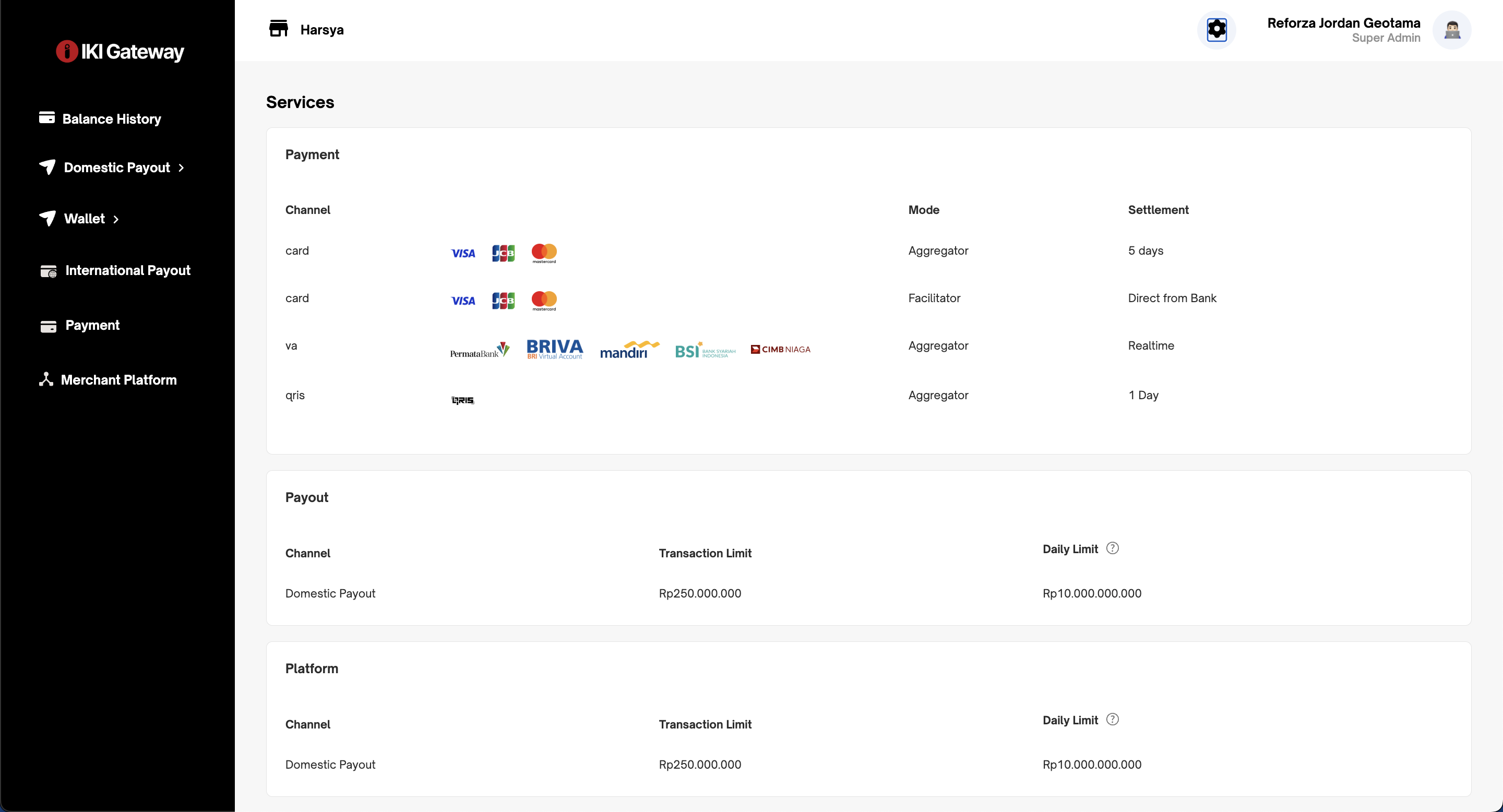This screenshot has height=812, width=1503.
Task: Click the IKI Gateway logo
Action: 120,52
